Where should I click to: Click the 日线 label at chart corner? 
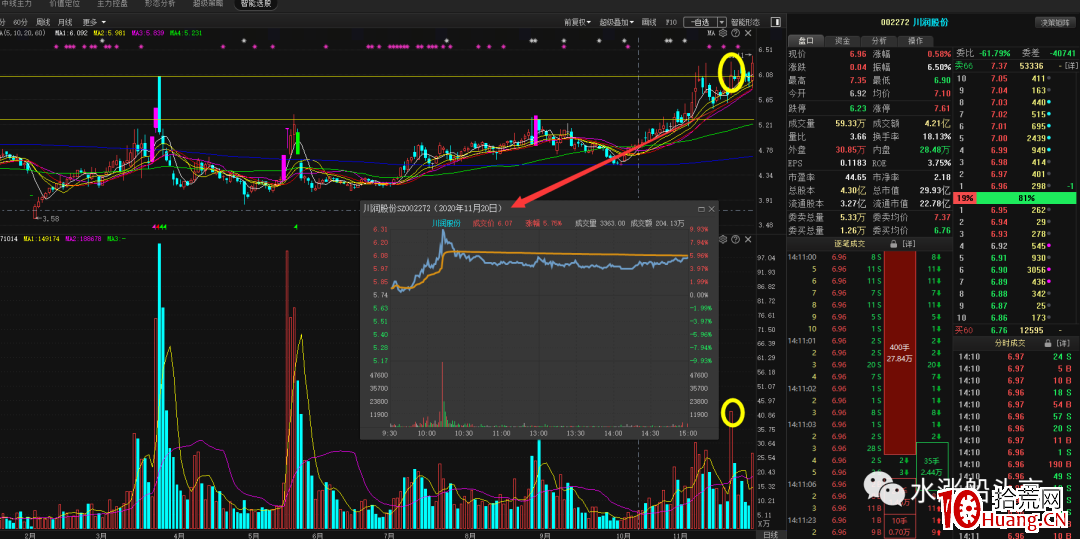(771, 534)
